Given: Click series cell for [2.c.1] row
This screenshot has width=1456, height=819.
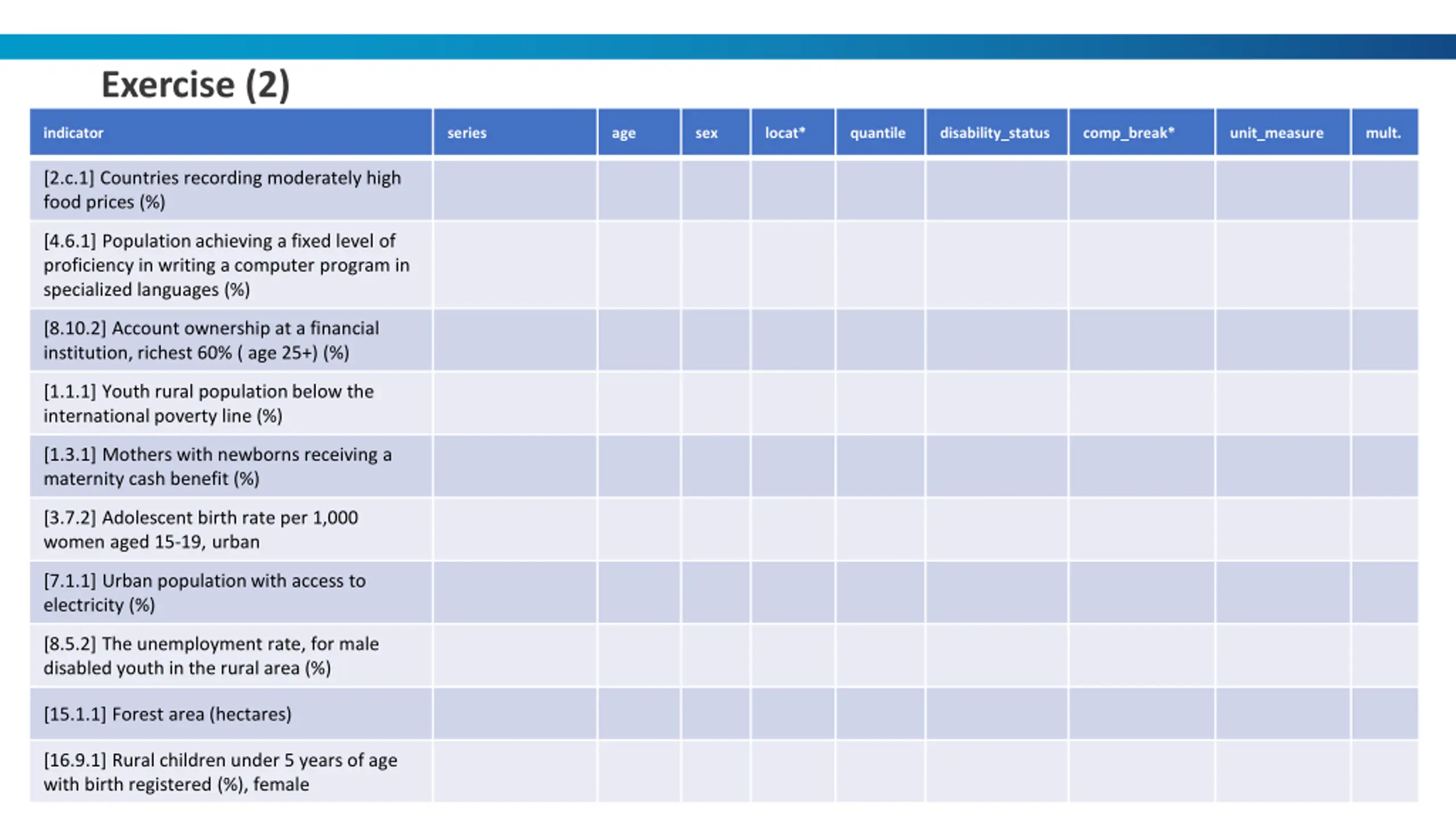Looking at the screenshot, I should click(515, 190).
